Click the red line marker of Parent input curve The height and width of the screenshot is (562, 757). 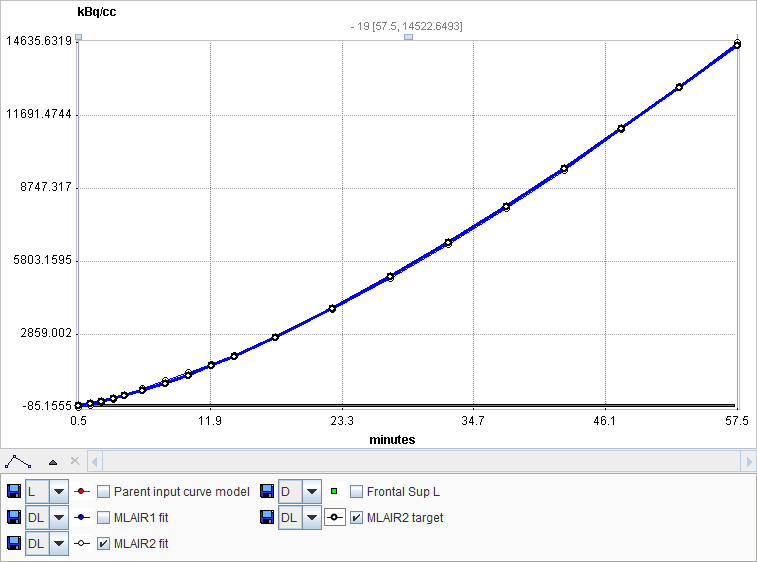coord(82,492)
